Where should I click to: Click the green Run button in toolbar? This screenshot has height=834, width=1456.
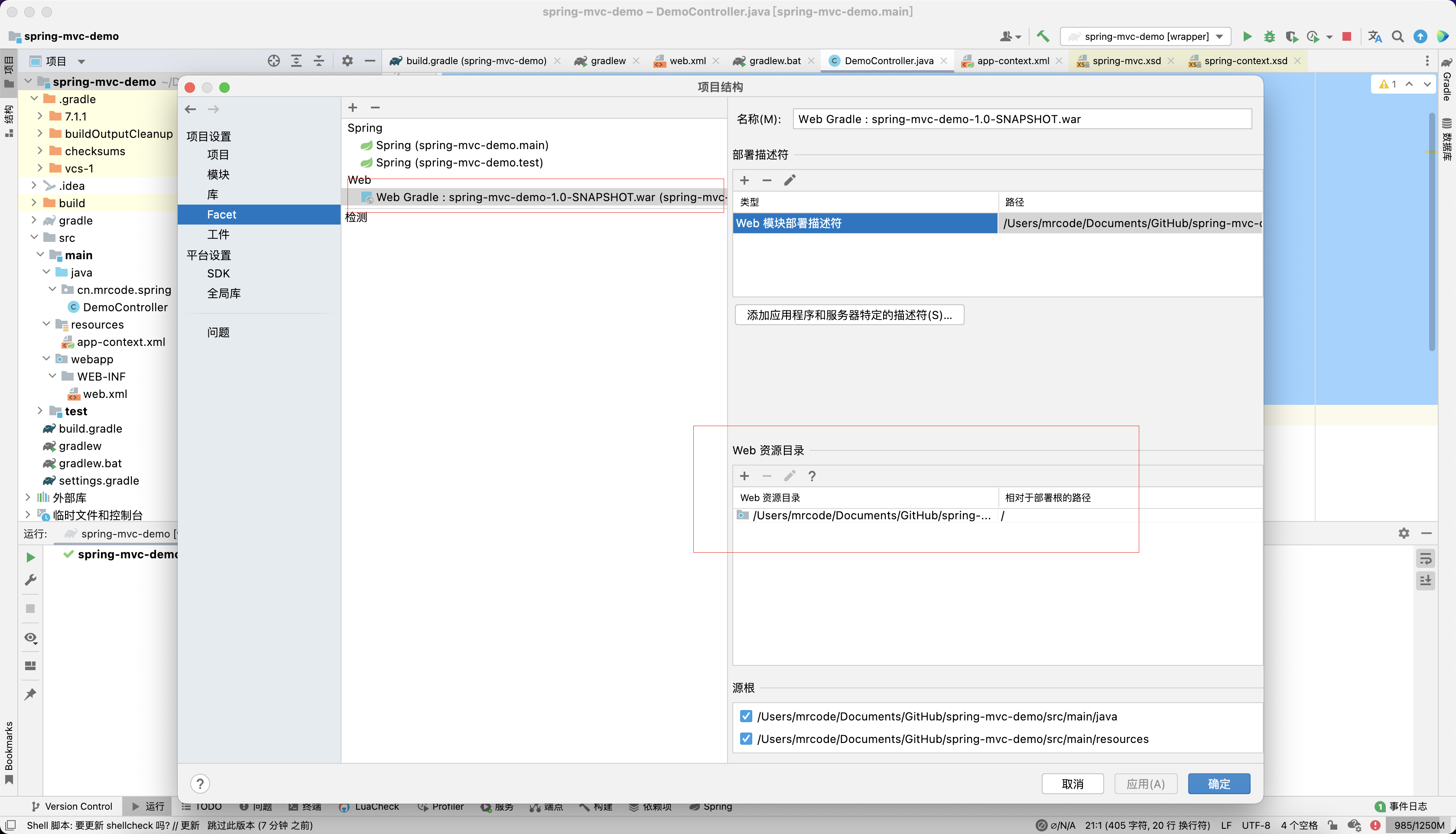click(1247, 37)
